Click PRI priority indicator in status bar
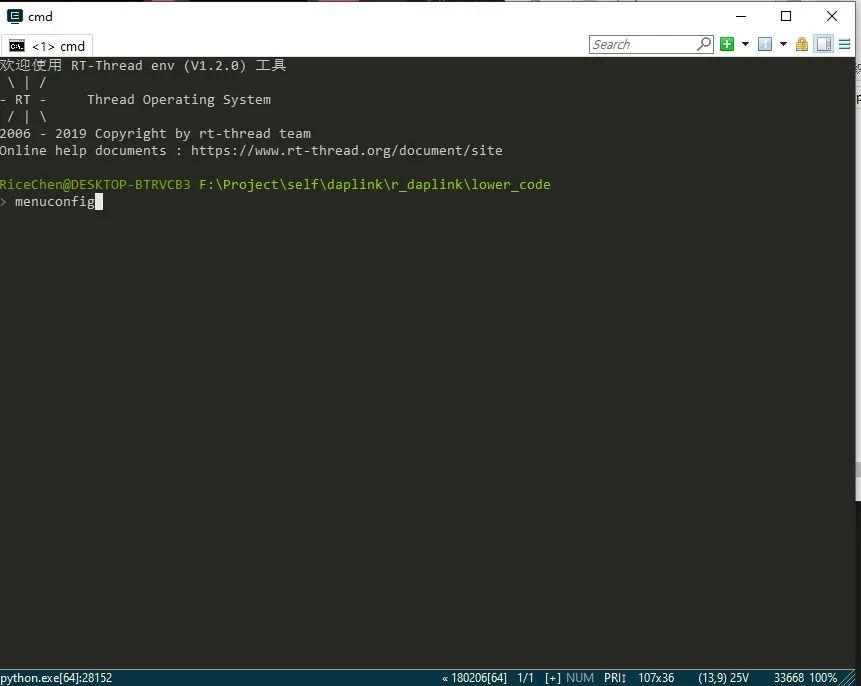 (x=615, y=678)
